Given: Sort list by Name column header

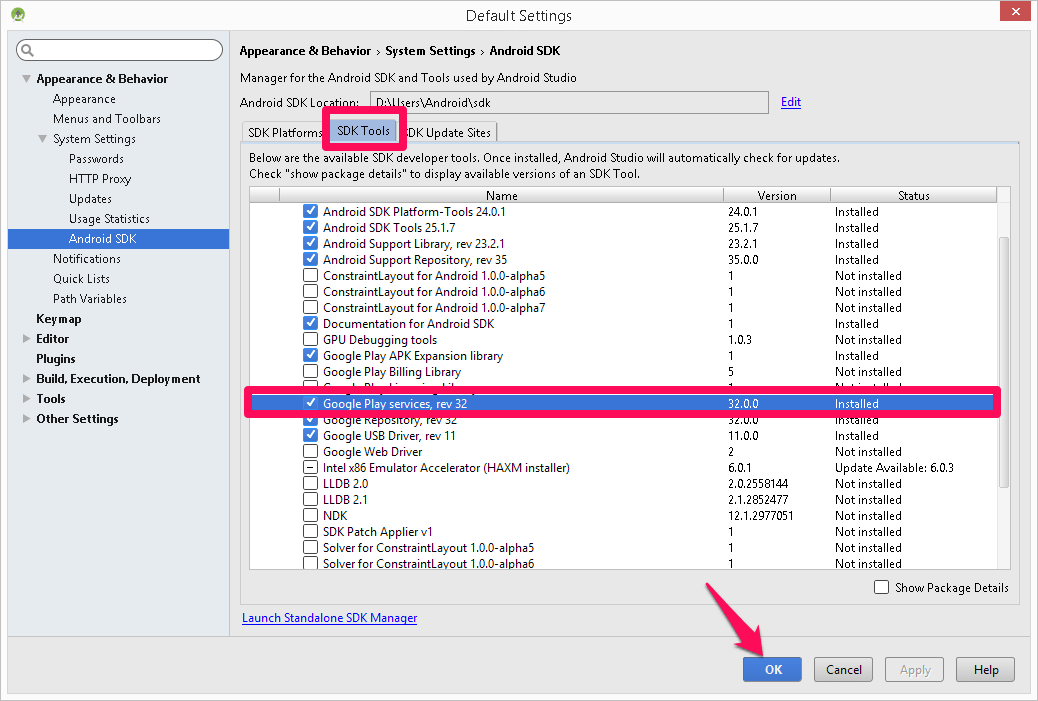Looking at the screenshot, I should [x=502, y=195].
